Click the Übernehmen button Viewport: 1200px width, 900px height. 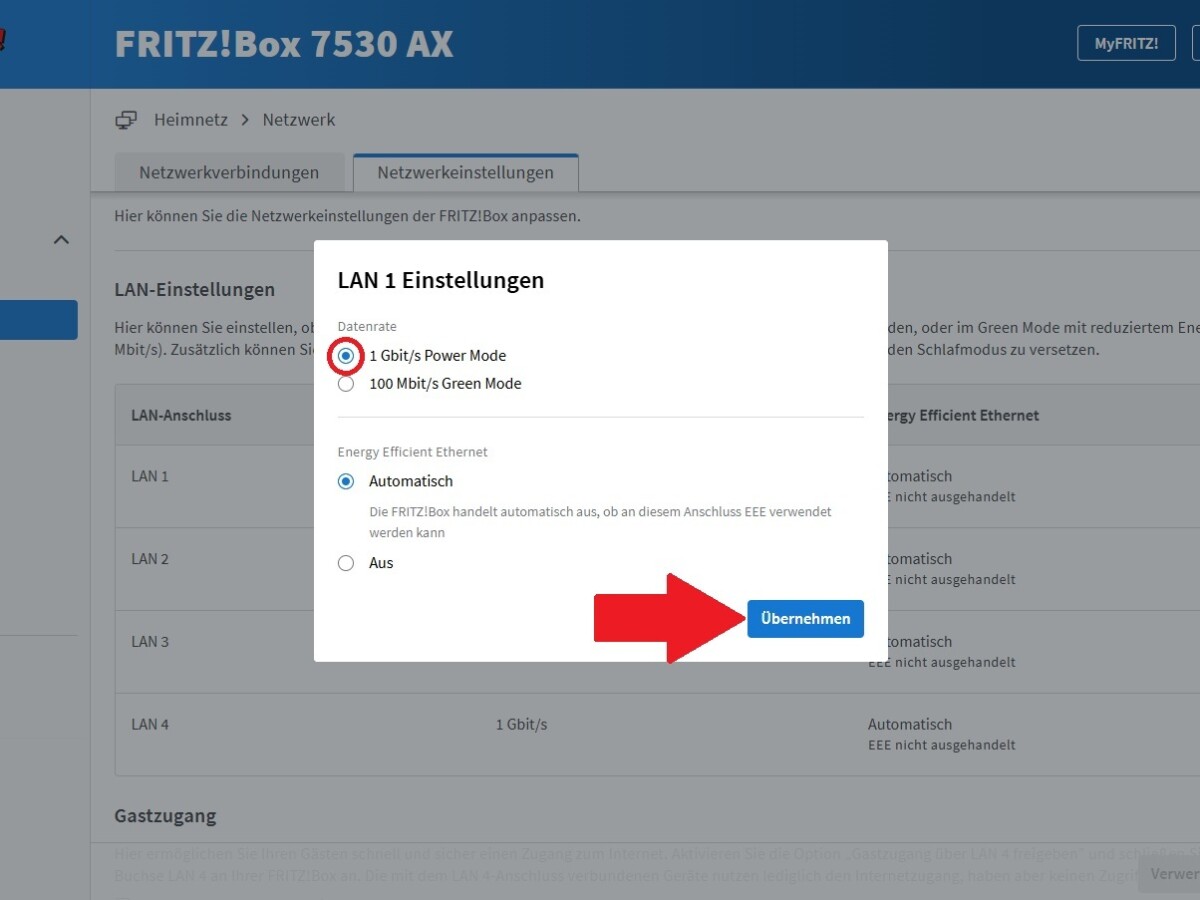pos(805,618)
